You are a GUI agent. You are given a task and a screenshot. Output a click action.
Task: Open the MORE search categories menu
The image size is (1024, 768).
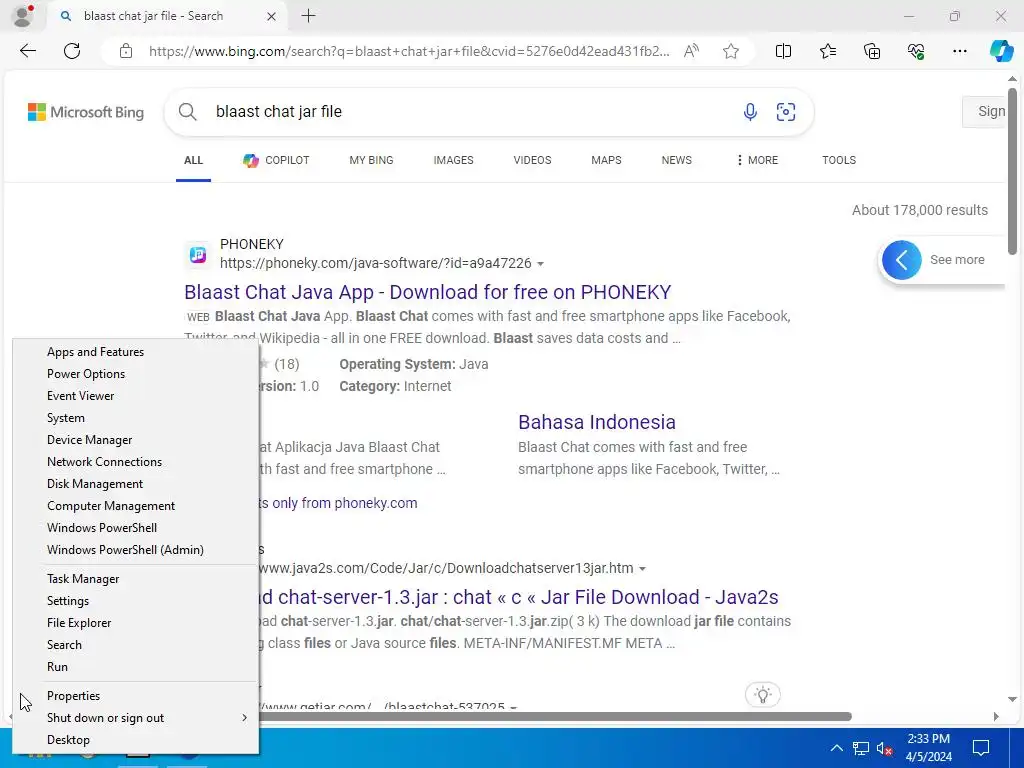pos(757,160)
